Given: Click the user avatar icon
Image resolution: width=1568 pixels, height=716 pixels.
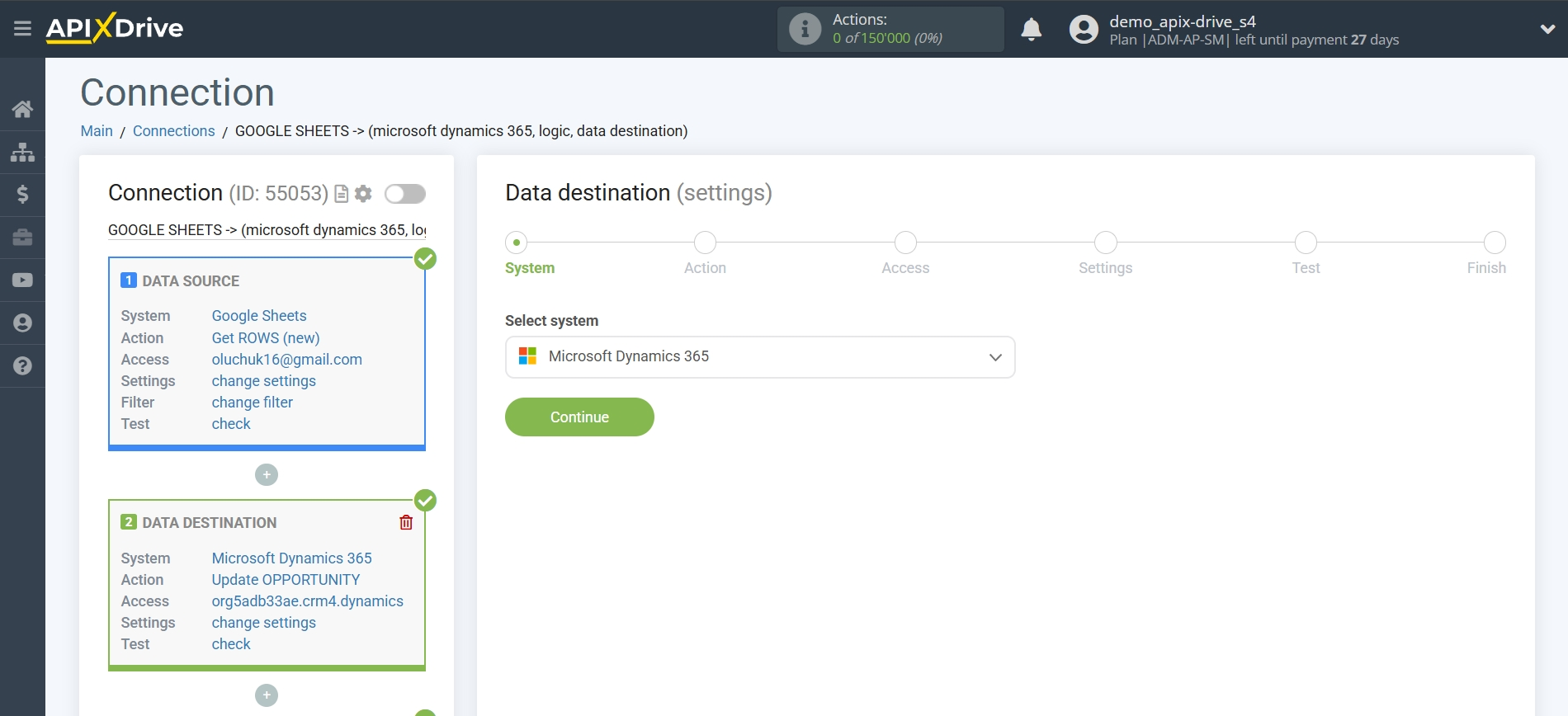Looking at the screenshot, I should [x=1084, y=30].
